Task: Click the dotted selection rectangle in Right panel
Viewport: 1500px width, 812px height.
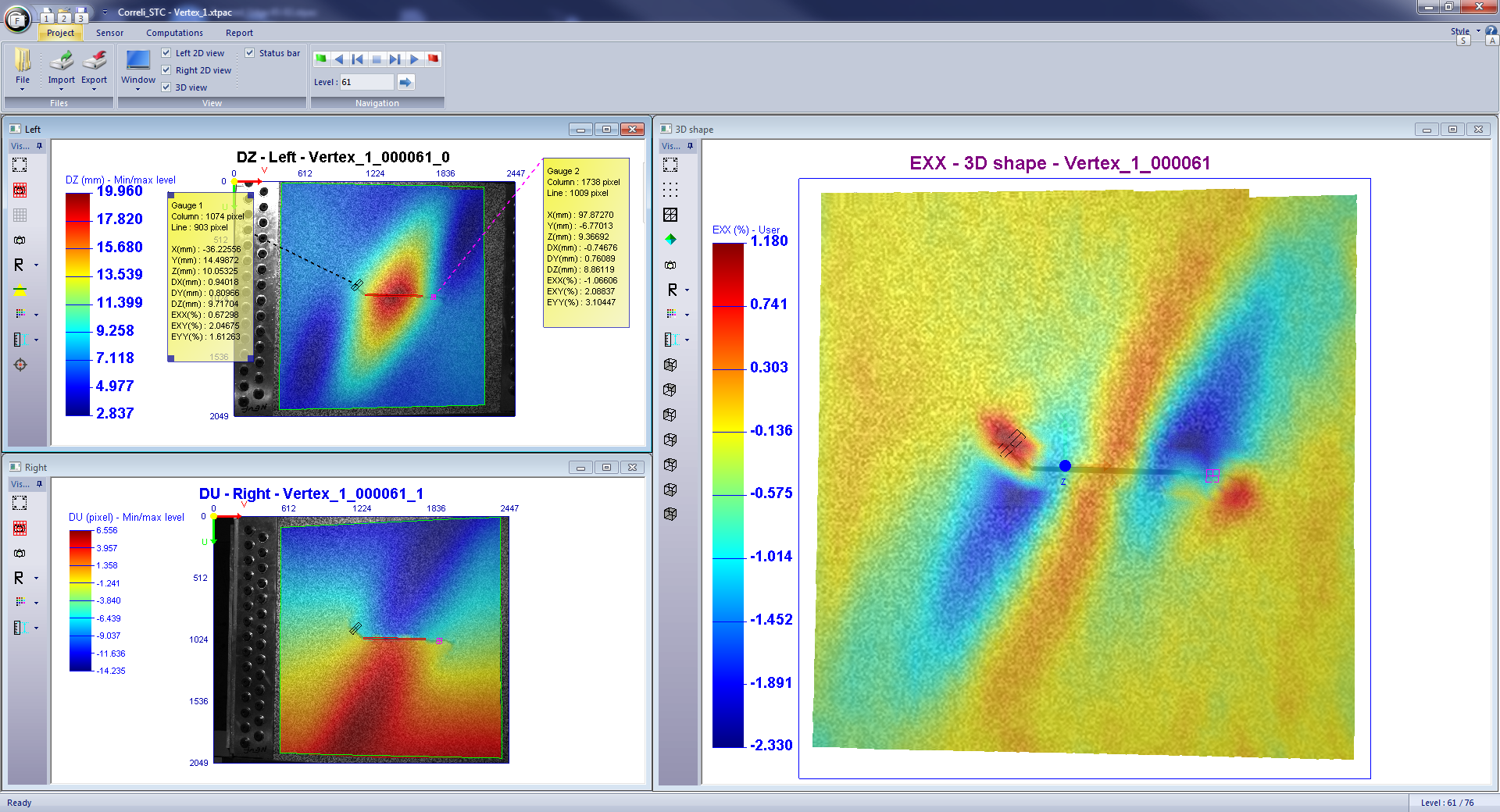Action: pyautogui.click(x=20, y=503)
